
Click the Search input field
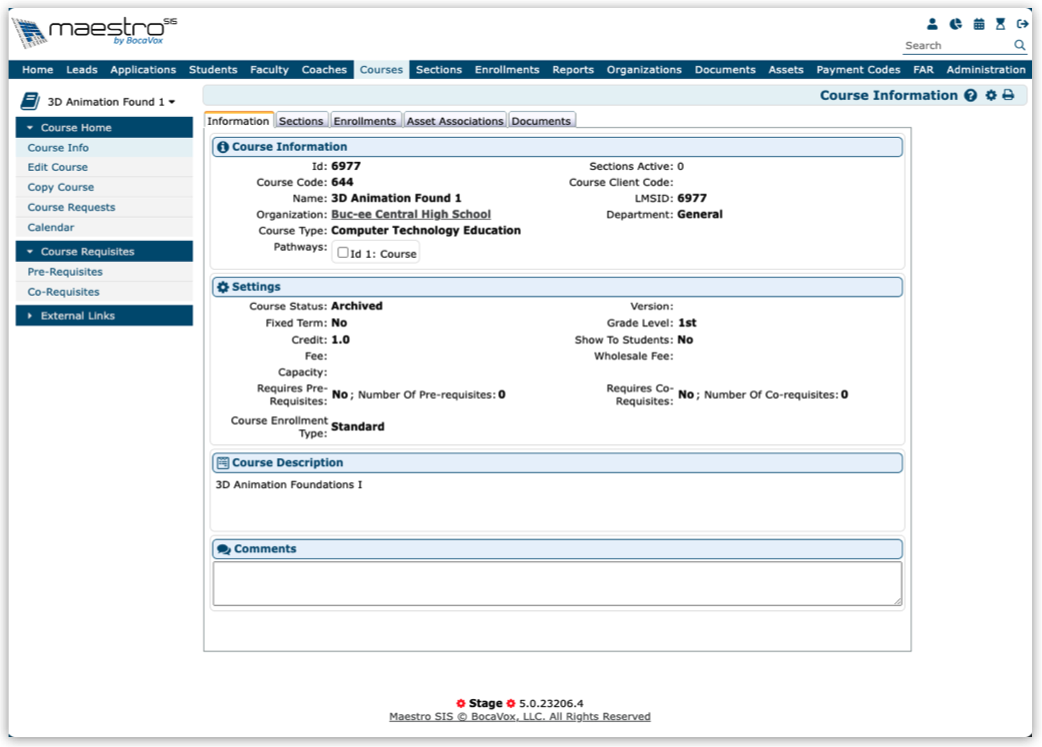pos(956,46)
